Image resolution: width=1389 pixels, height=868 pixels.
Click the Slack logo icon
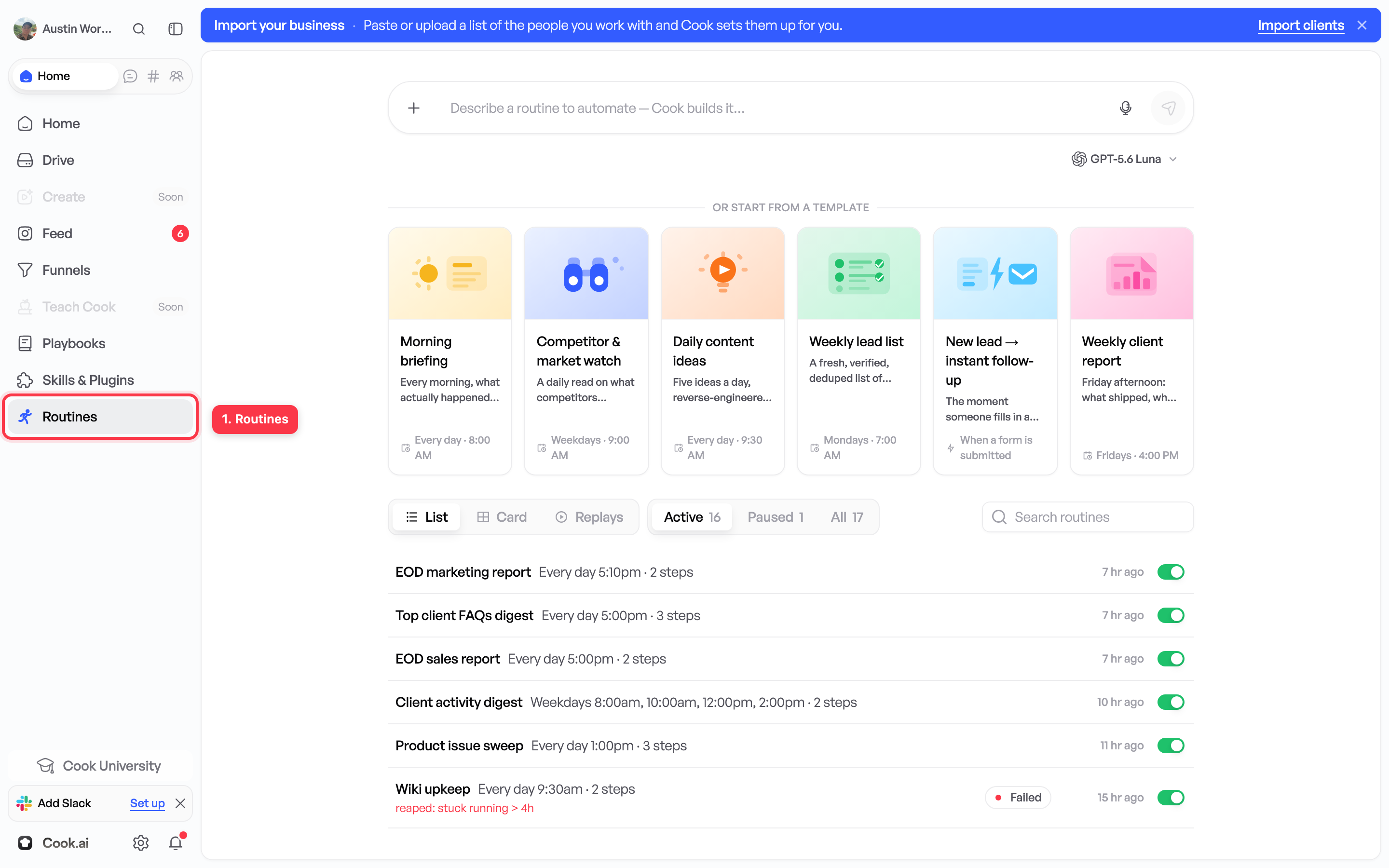point(24,803)
